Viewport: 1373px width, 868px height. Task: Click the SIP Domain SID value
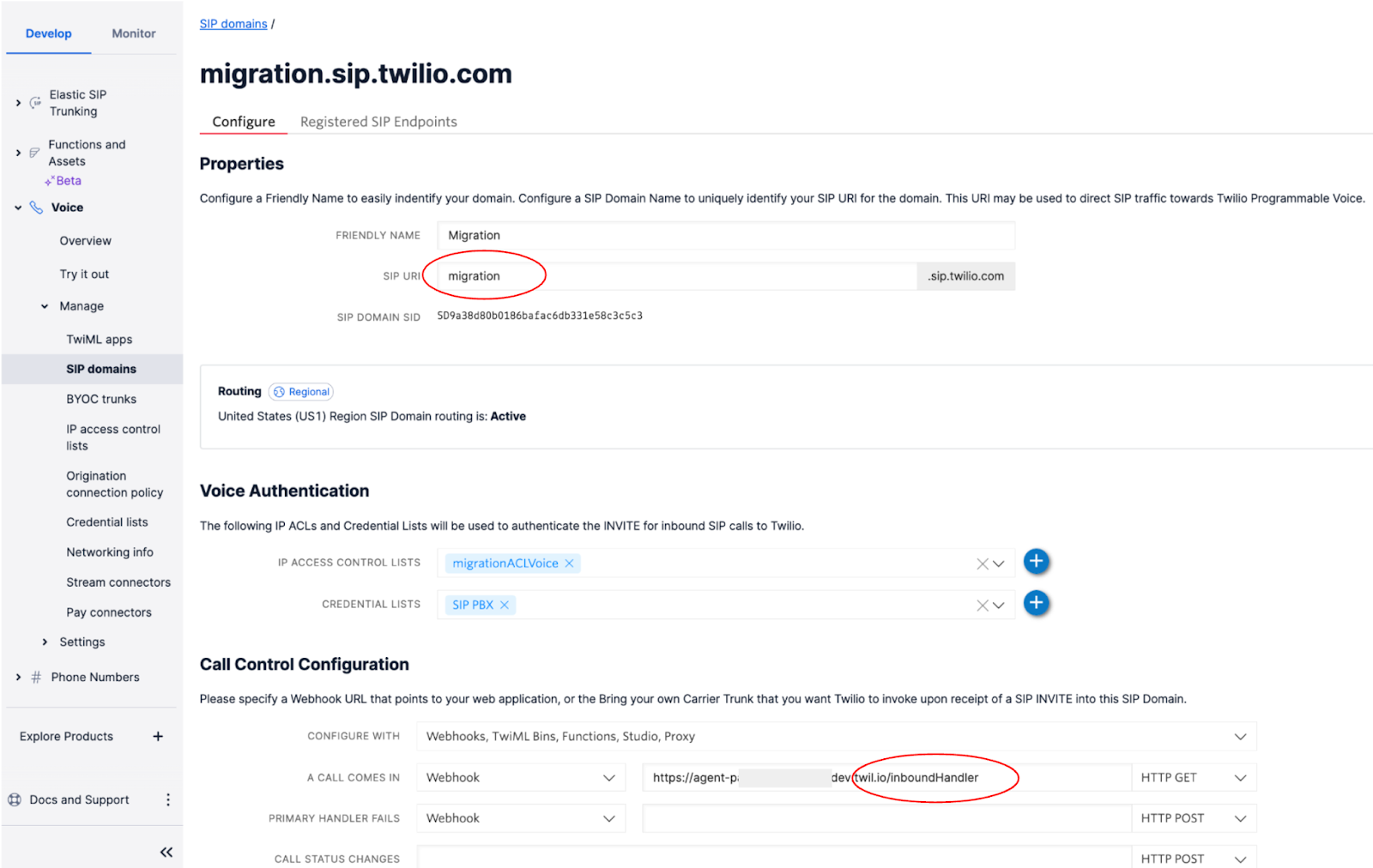click(540, 316)
